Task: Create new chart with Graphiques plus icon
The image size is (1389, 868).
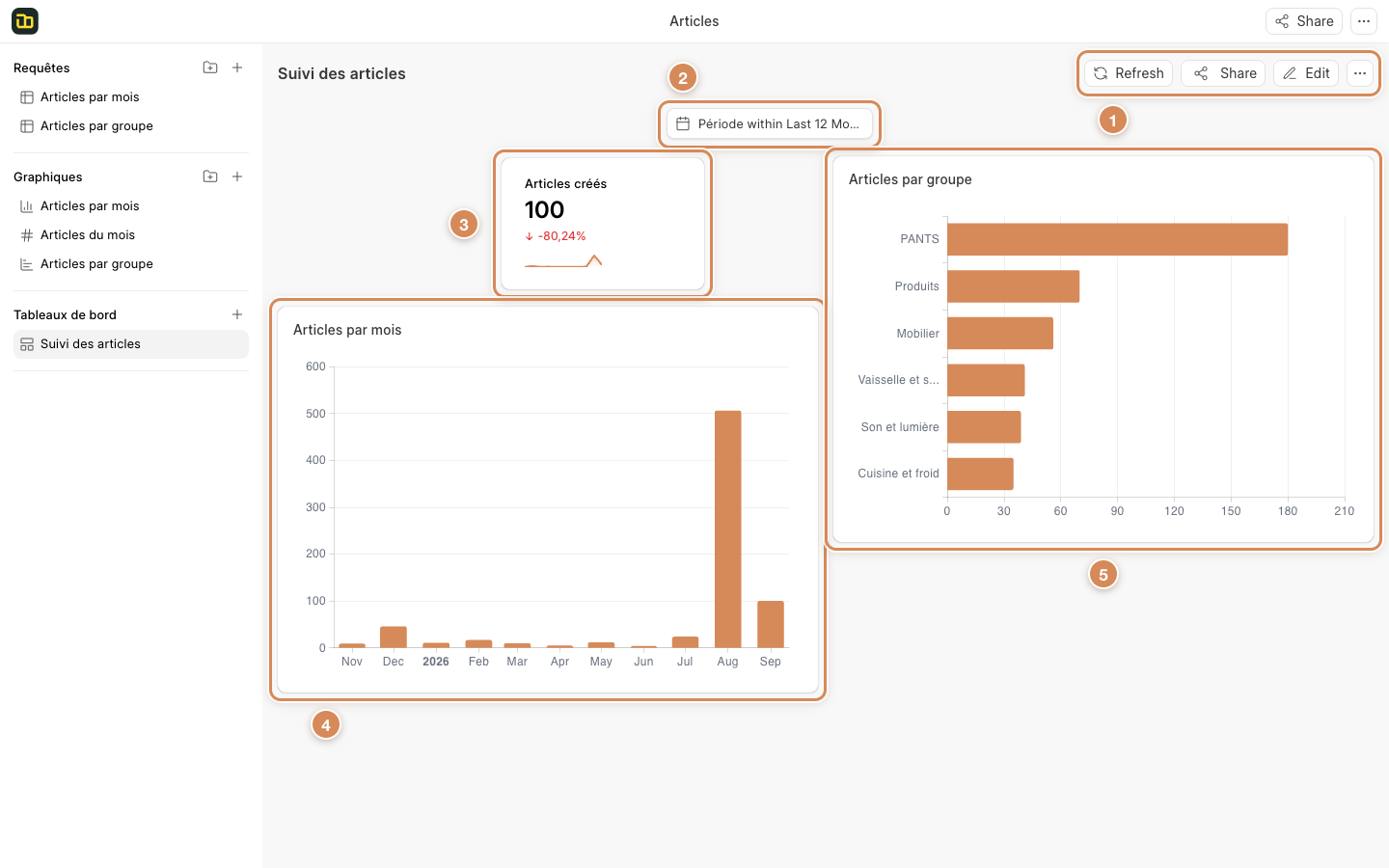Action: click(x=237, y=176)
